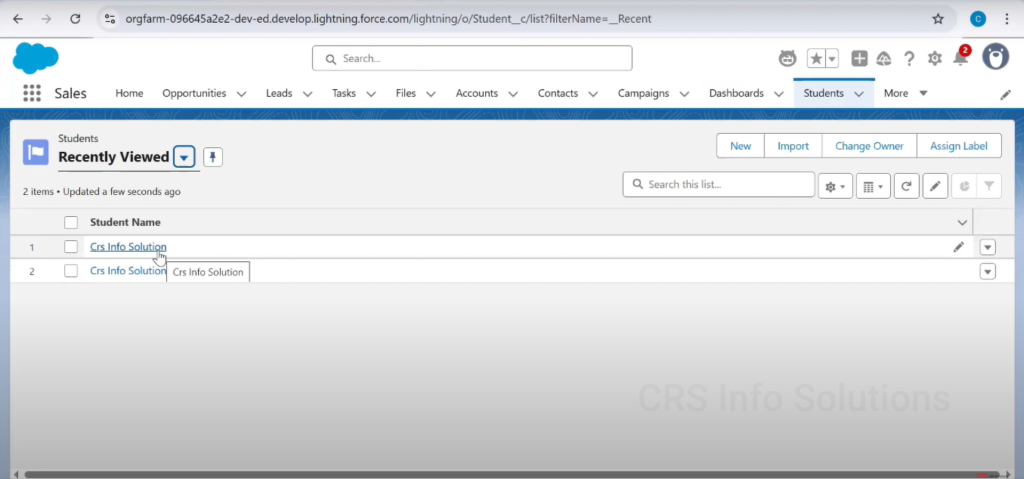Select the checkbox for row 2

71,271
